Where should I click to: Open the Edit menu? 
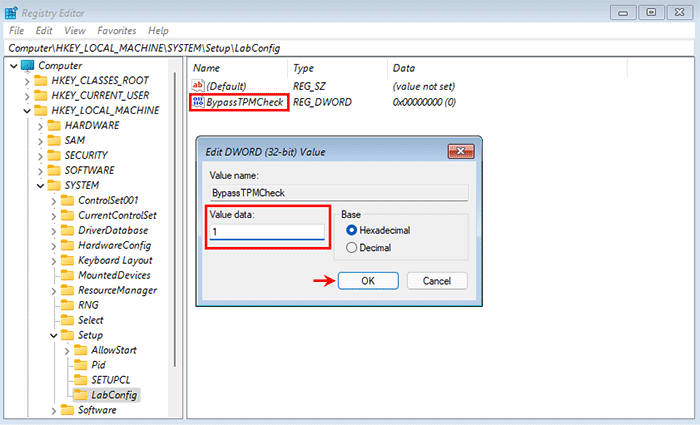coord(44,31)
